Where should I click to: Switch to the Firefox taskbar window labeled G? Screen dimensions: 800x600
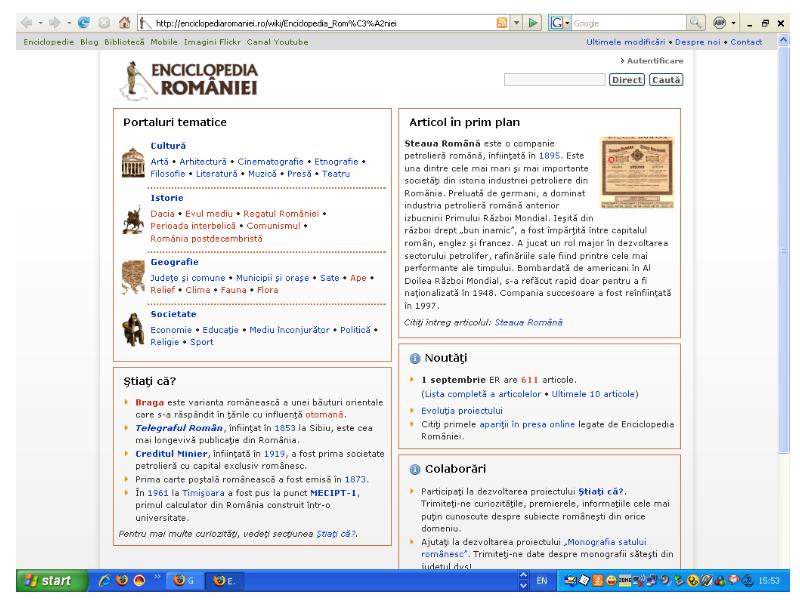(x=184, y=581)
